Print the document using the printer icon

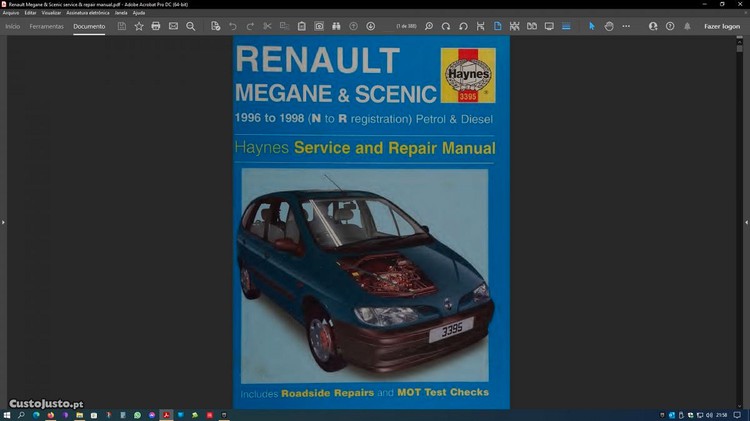[x=156, y=26]
